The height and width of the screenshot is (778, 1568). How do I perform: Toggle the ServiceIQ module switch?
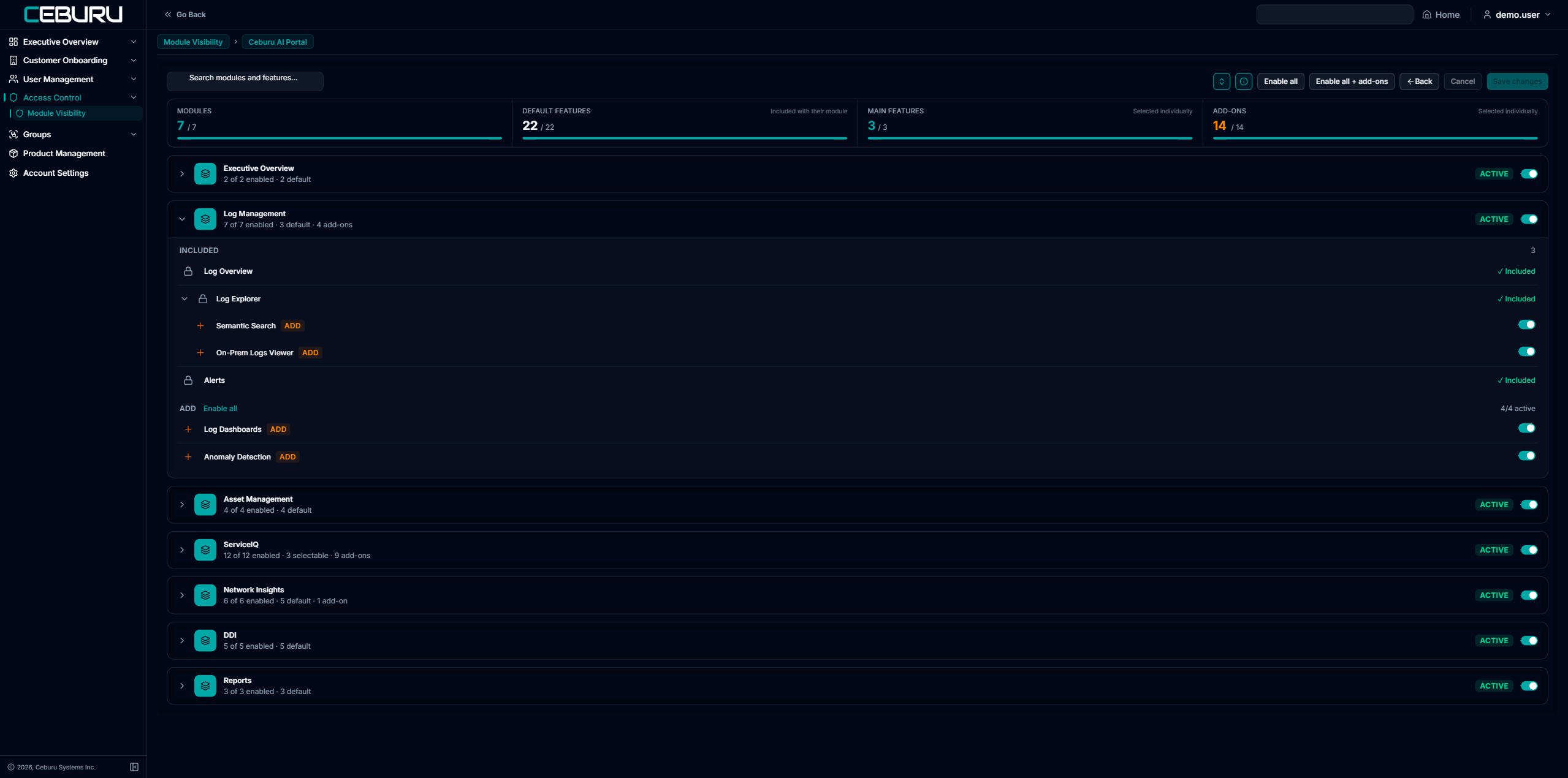(1529, 550)
